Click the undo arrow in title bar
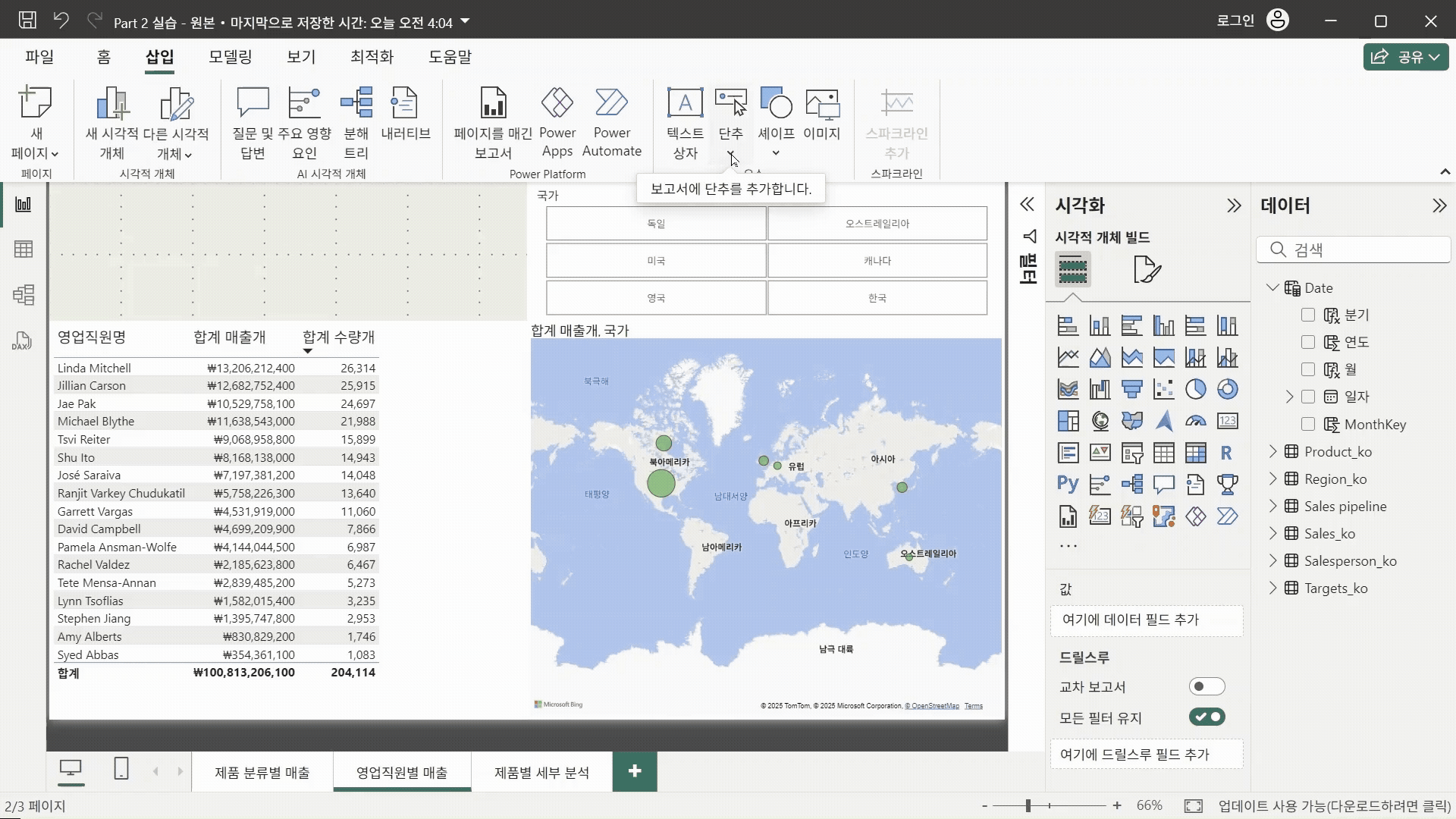This screenshot has width=1456, height=819. (x=61, y=20)
